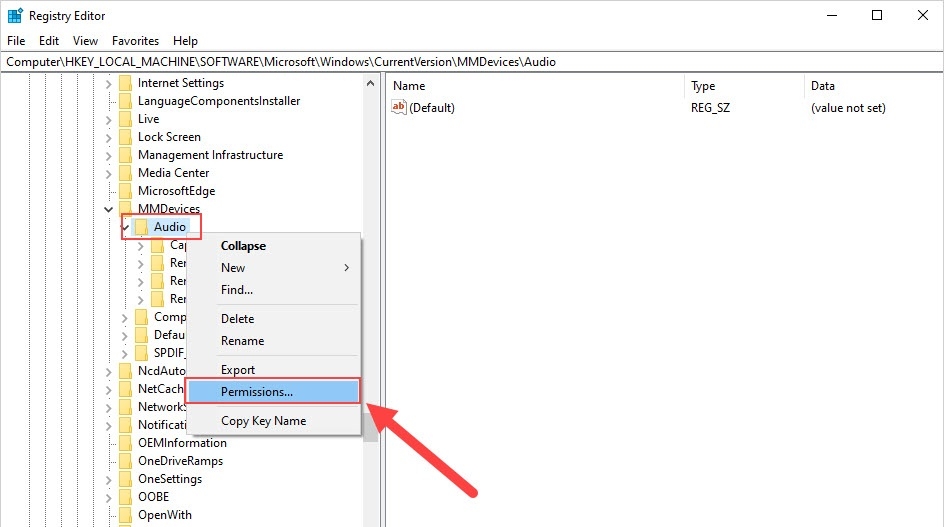
Task: Click the Registry Editor app icon in title bar
Action: point(14,15)
